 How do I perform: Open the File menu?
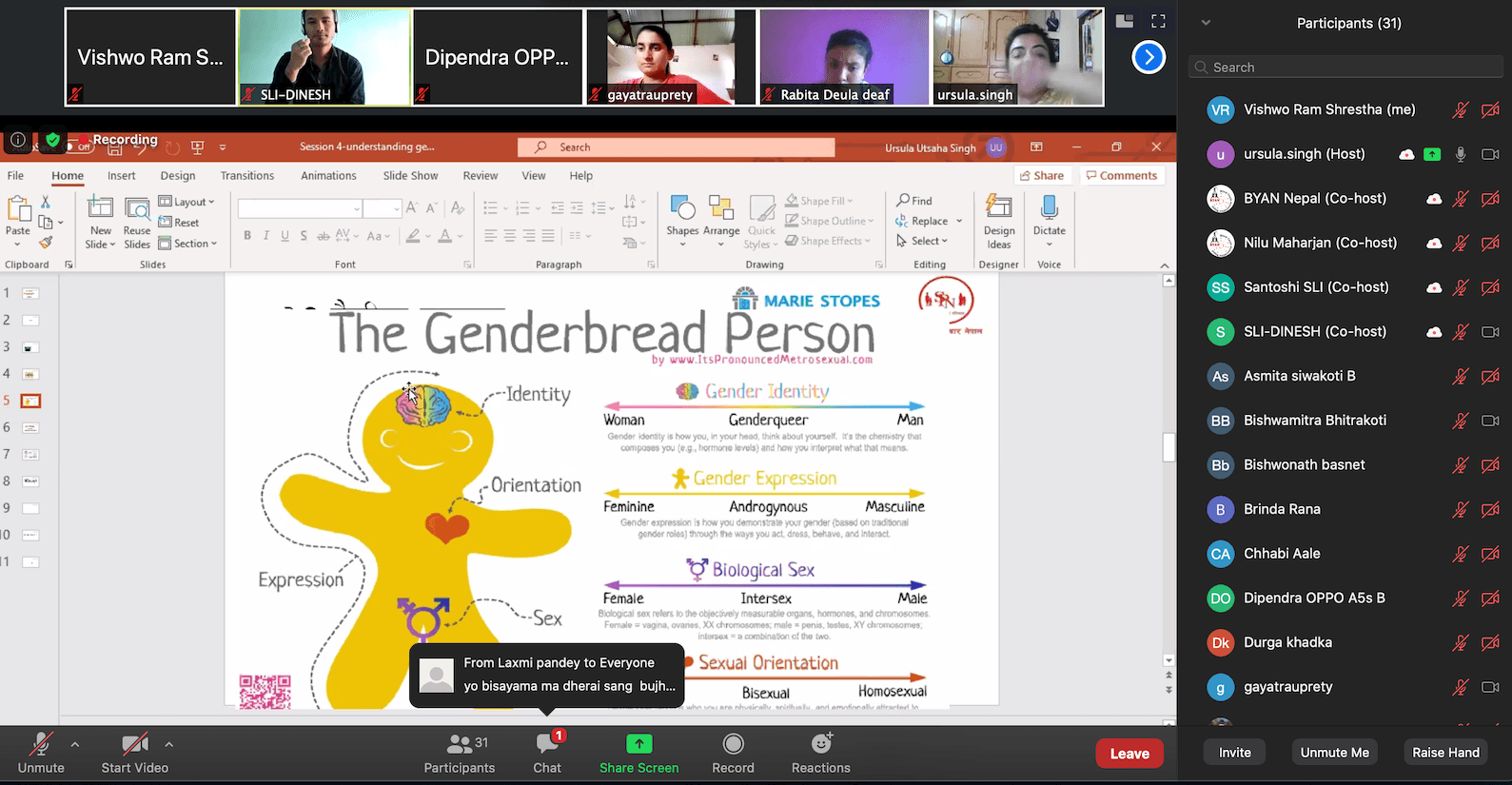pos(15,175)
